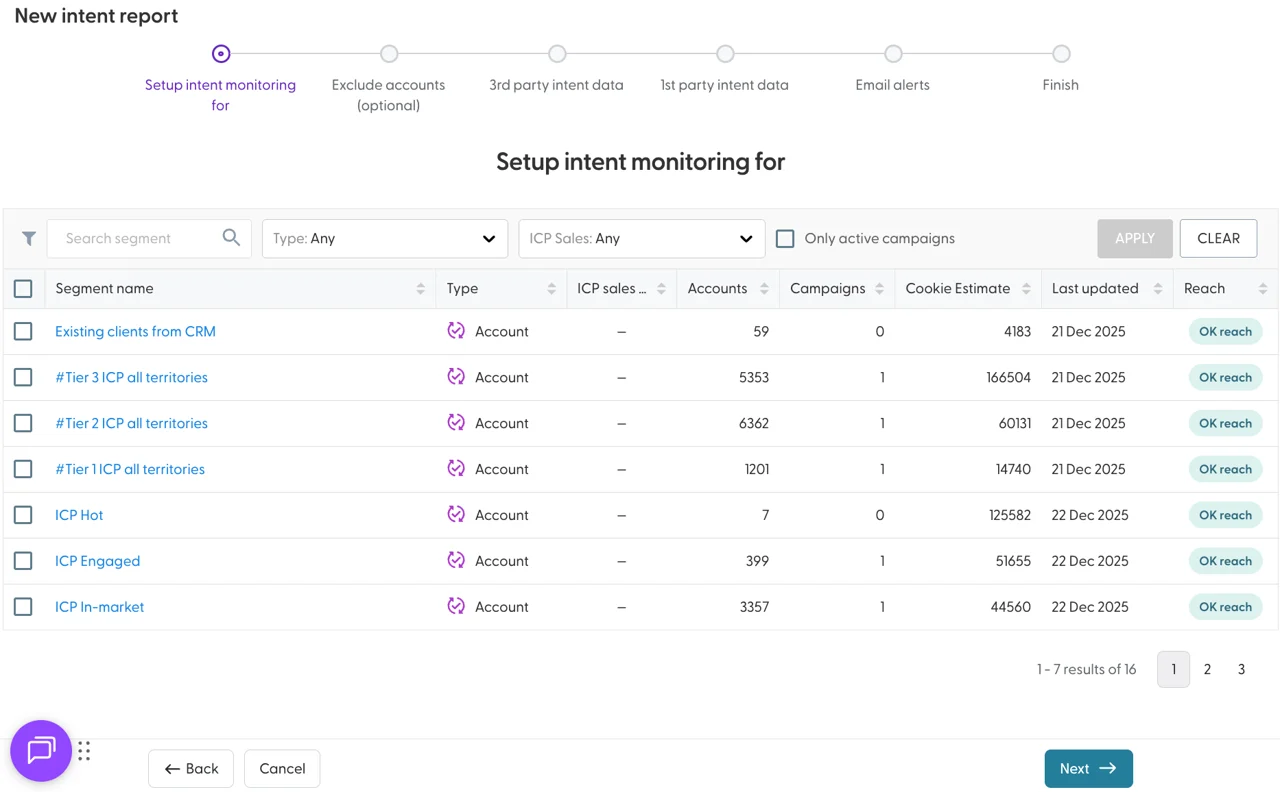This screenshot has height=792, width=1280.
Task: Check #Tier 1 ICP all territories row
Action: [x=23, y=469]
